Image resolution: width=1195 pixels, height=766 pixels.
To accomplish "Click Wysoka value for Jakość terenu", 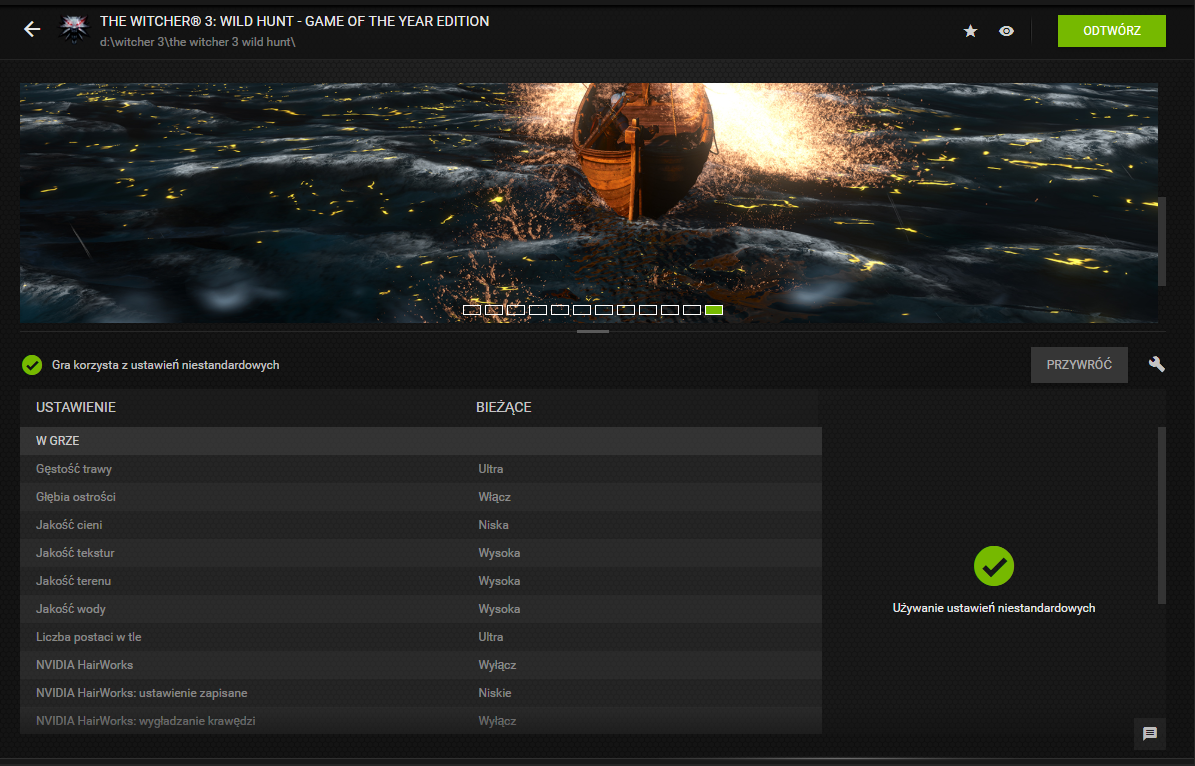I will [499, 581].
